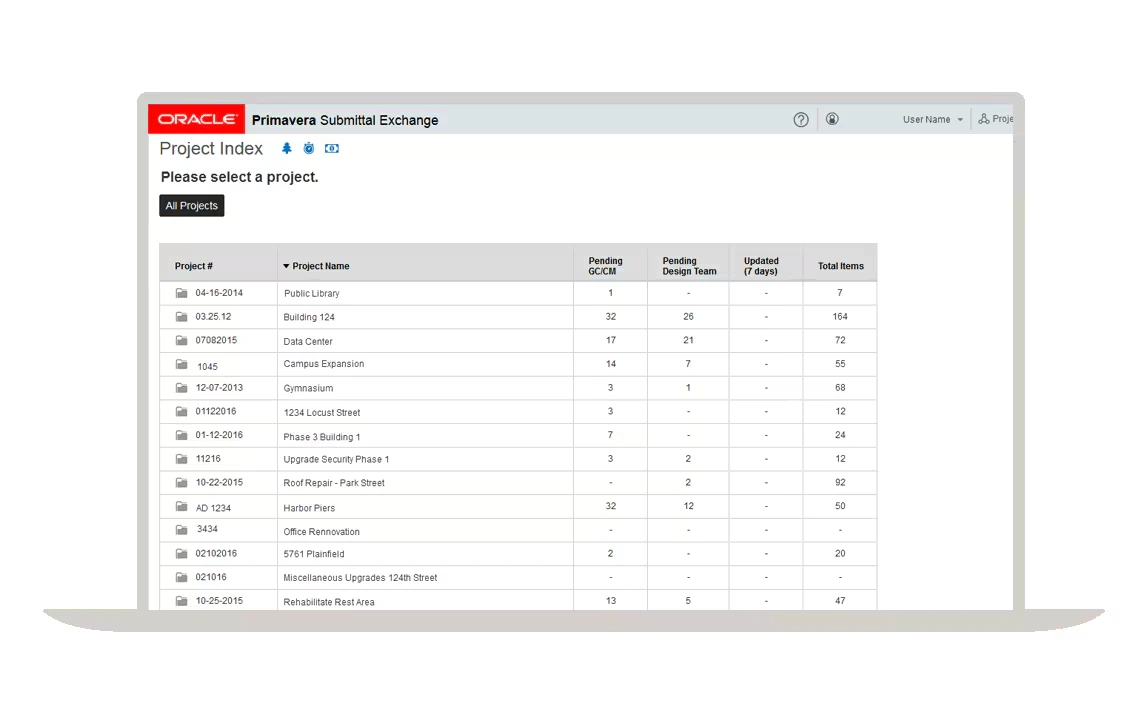This screenshot has height=724, width=1148.
Task: Sort by the Total Items column header
Action: click(840, 266)
